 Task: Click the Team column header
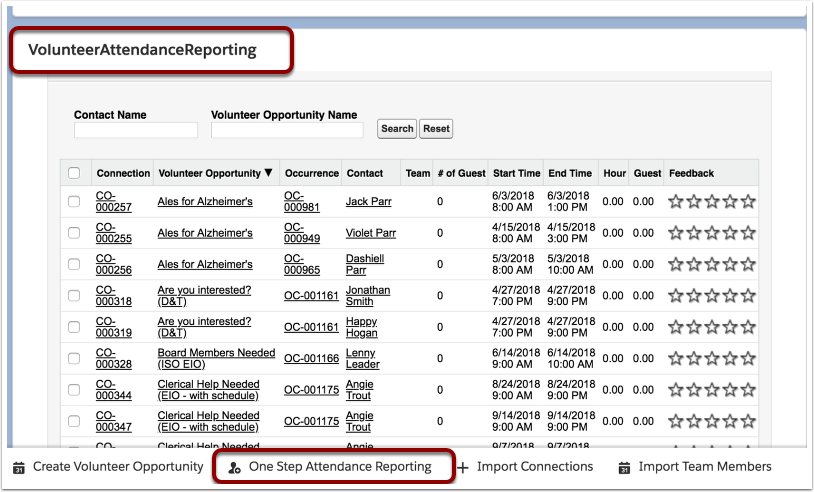[418, 173]
